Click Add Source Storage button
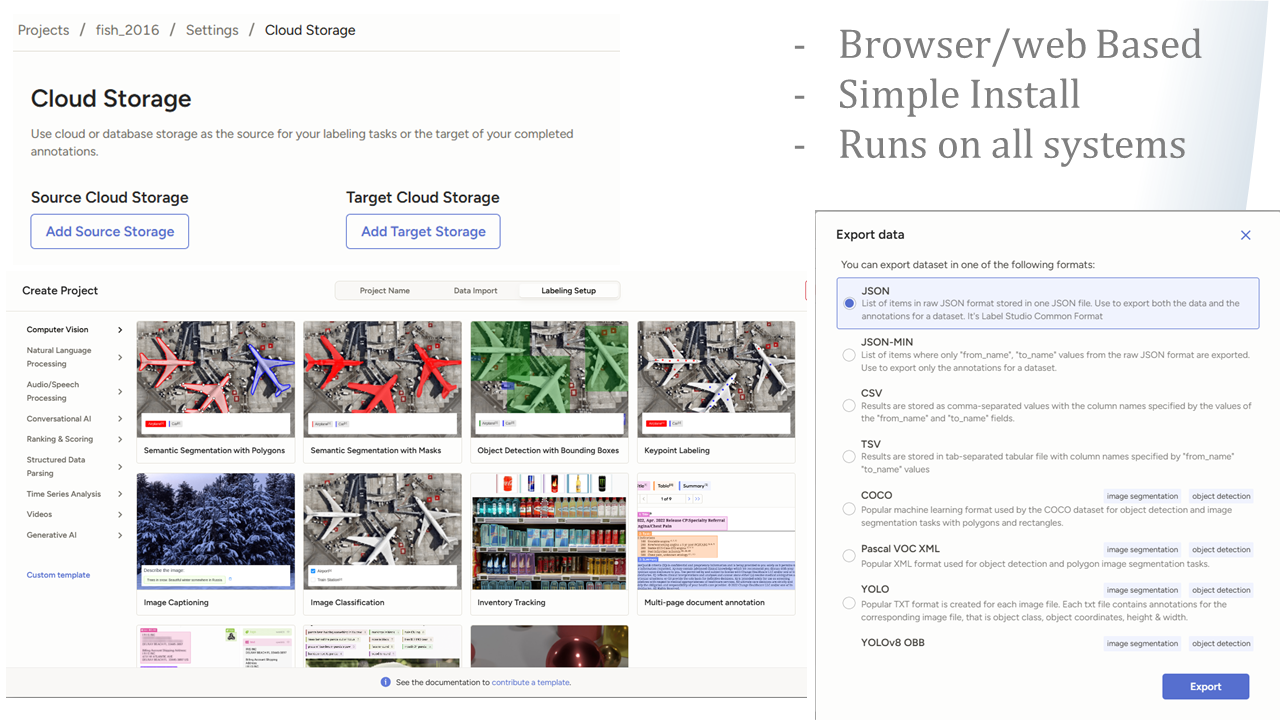The height and width of the screenshot is (720, 1280). (110, 231)
